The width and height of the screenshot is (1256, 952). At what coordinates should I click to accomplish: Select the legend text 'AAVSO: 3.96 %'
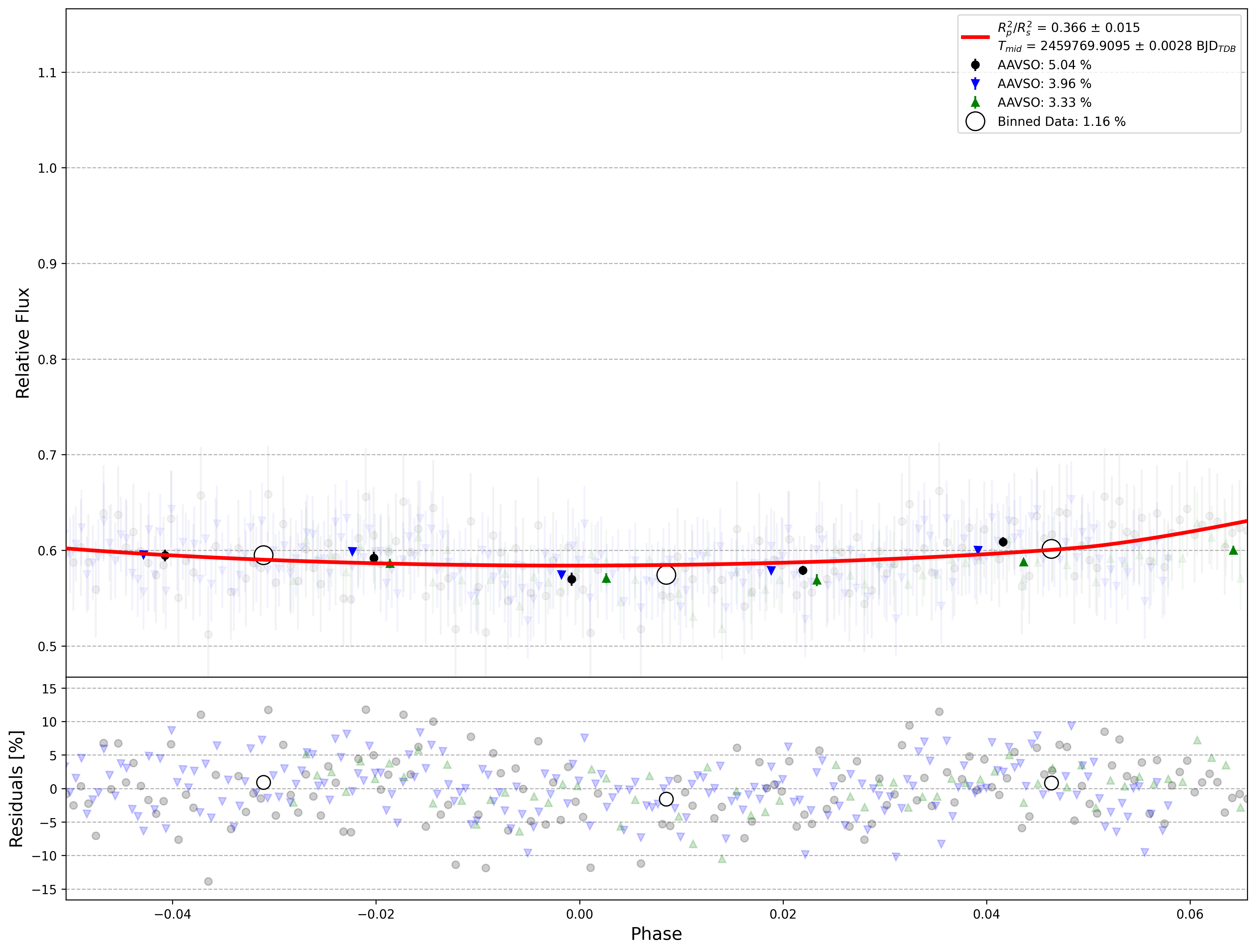click(x=1044, y=84)
